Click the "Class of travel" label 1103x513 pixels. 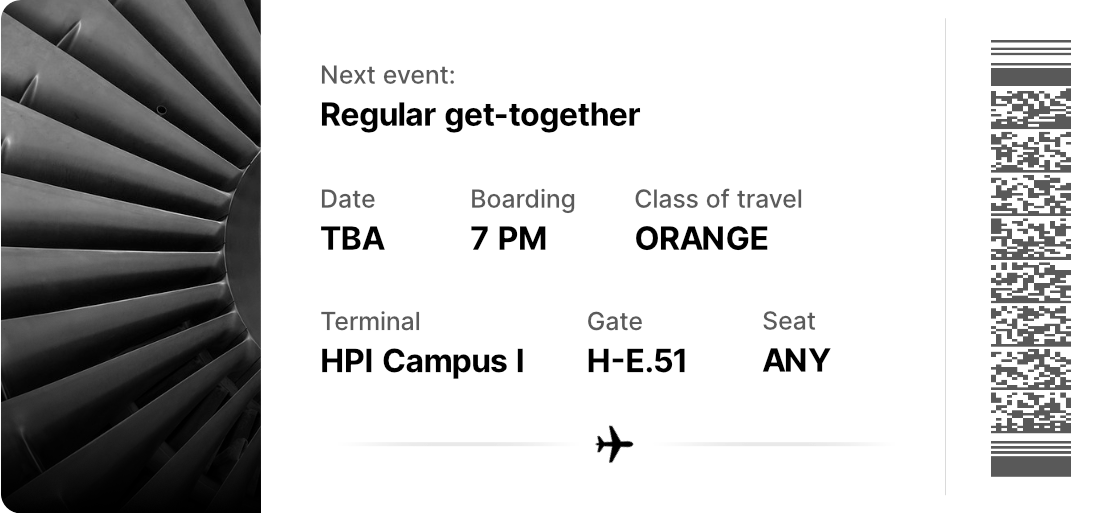718,199
